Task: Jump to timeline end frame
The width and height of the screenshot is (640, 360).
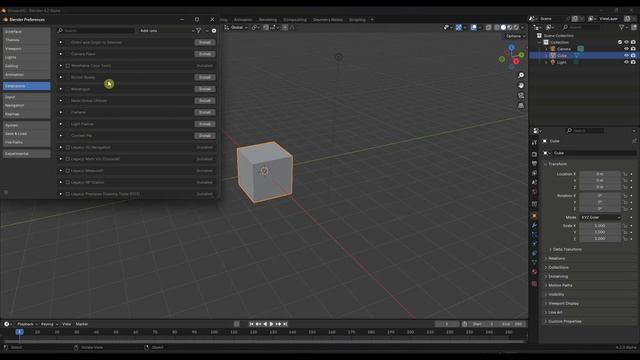Action: [x=285, y=324]
